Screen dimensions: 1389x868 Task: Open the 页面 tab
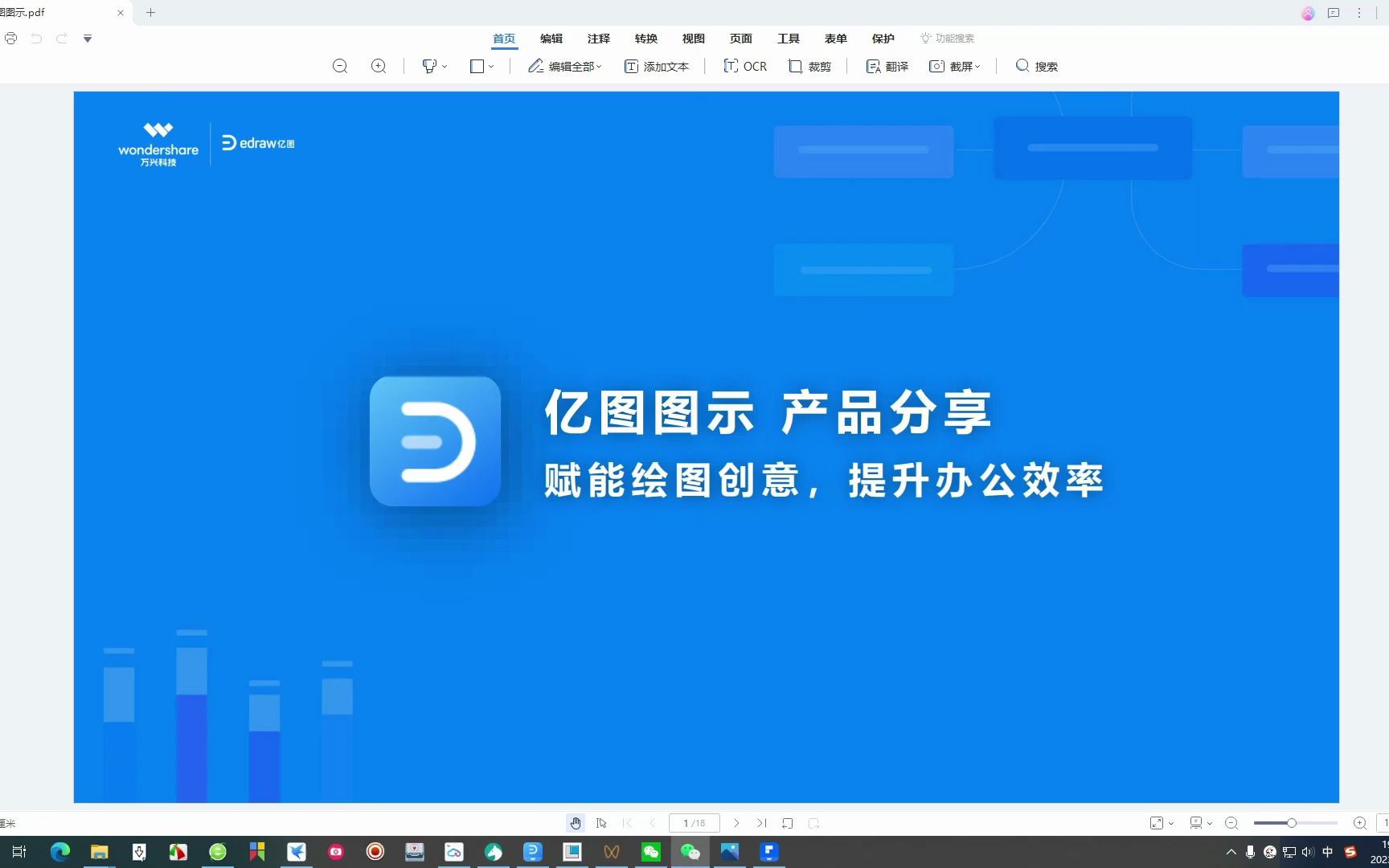741,39
